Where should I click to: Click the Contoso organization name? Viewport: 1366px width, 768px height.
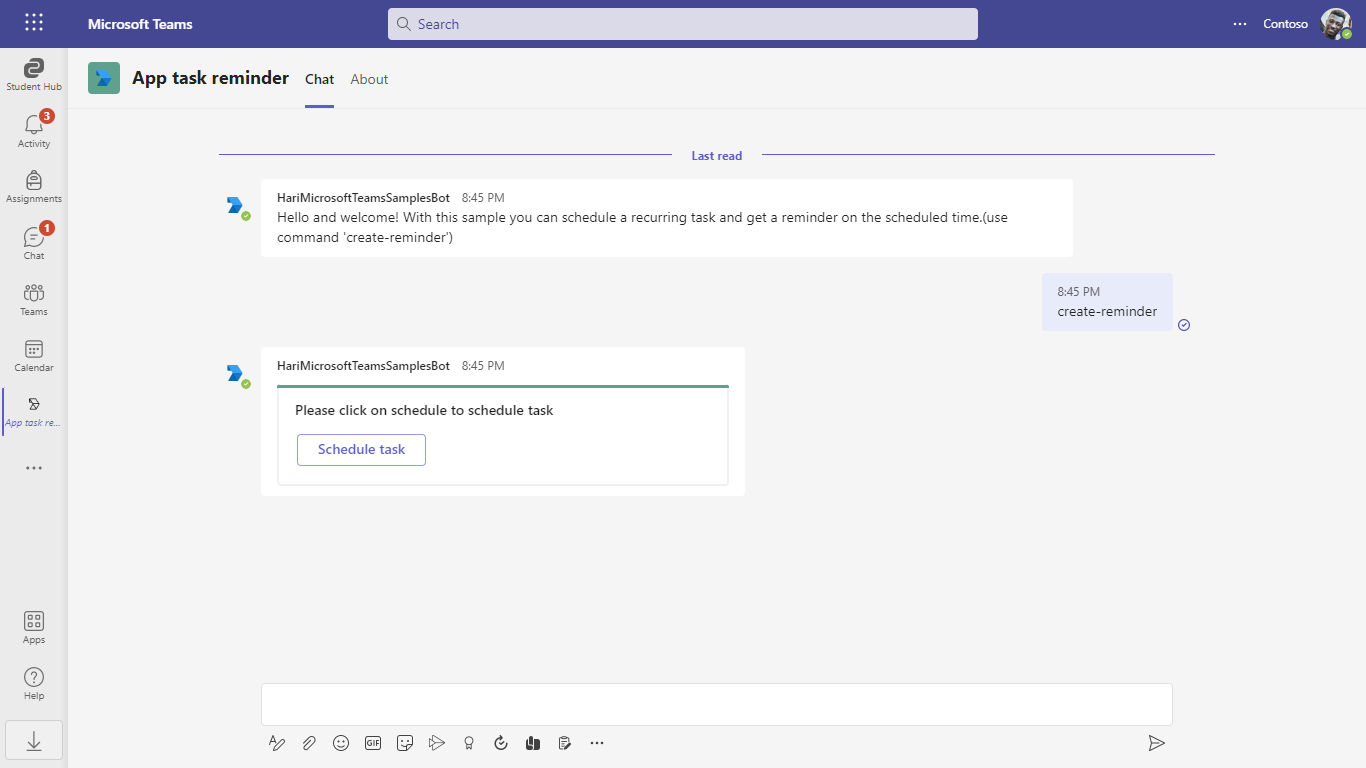point(1285,24)
